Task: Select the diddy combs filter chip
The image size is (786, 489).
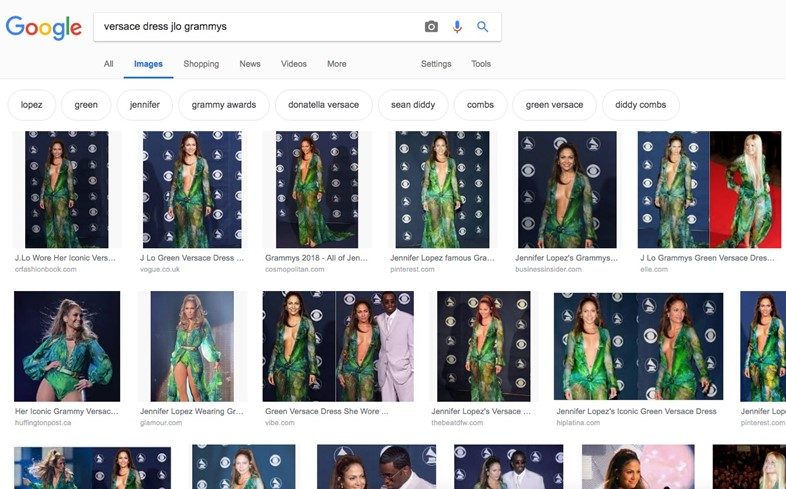Action: click(641, 105)
